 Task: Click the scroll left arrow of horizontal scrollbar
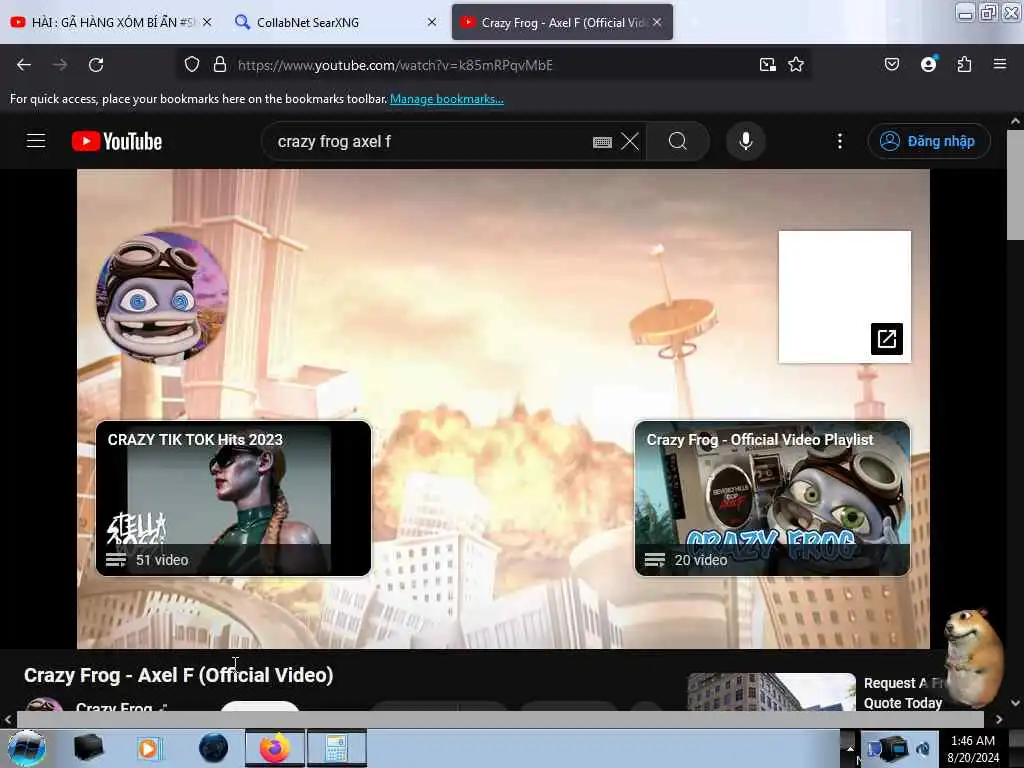pos(8,719)
